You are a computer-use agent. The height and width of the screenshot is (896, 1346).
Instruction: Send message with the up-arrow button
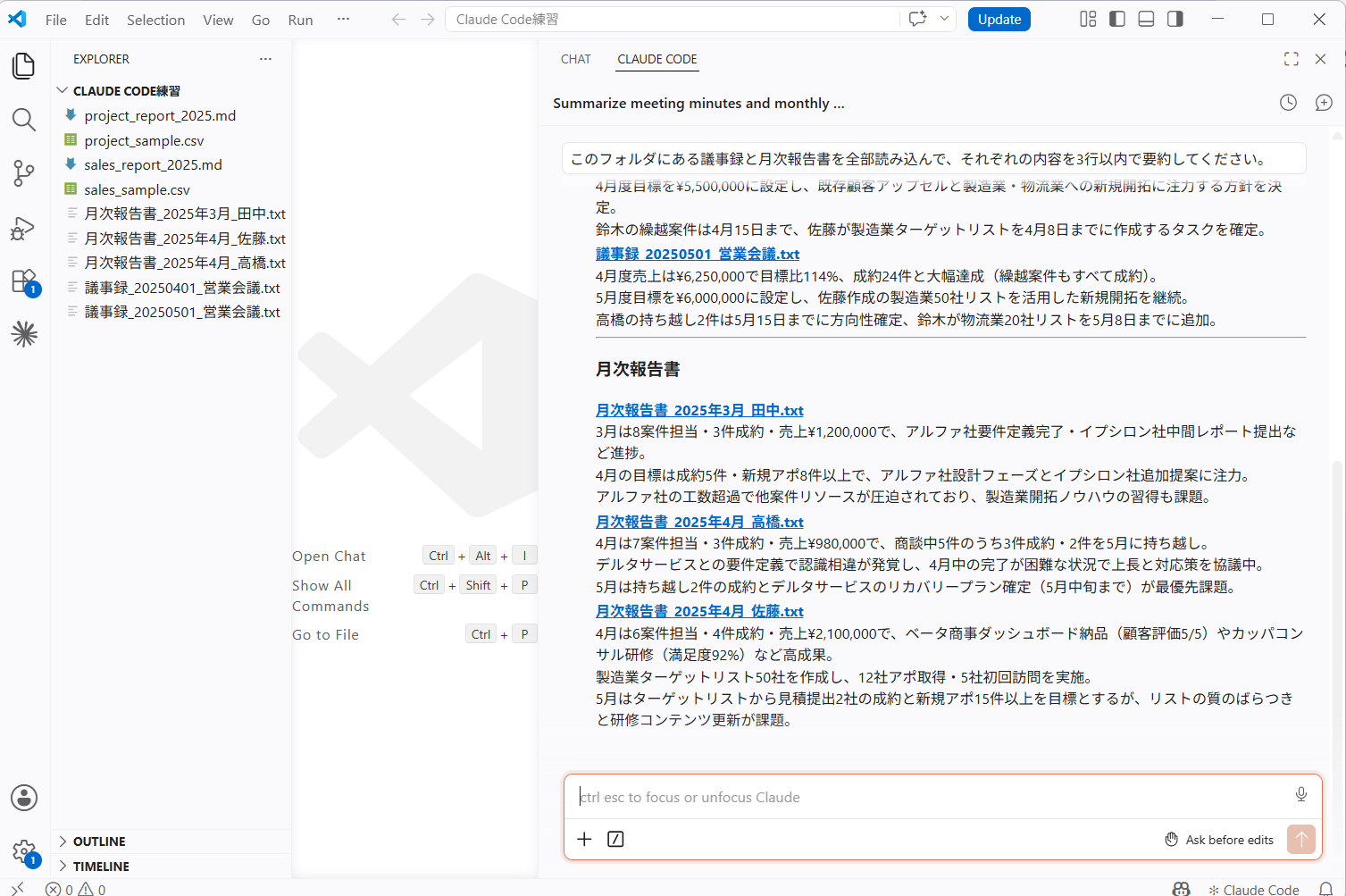pos(1301,839)
